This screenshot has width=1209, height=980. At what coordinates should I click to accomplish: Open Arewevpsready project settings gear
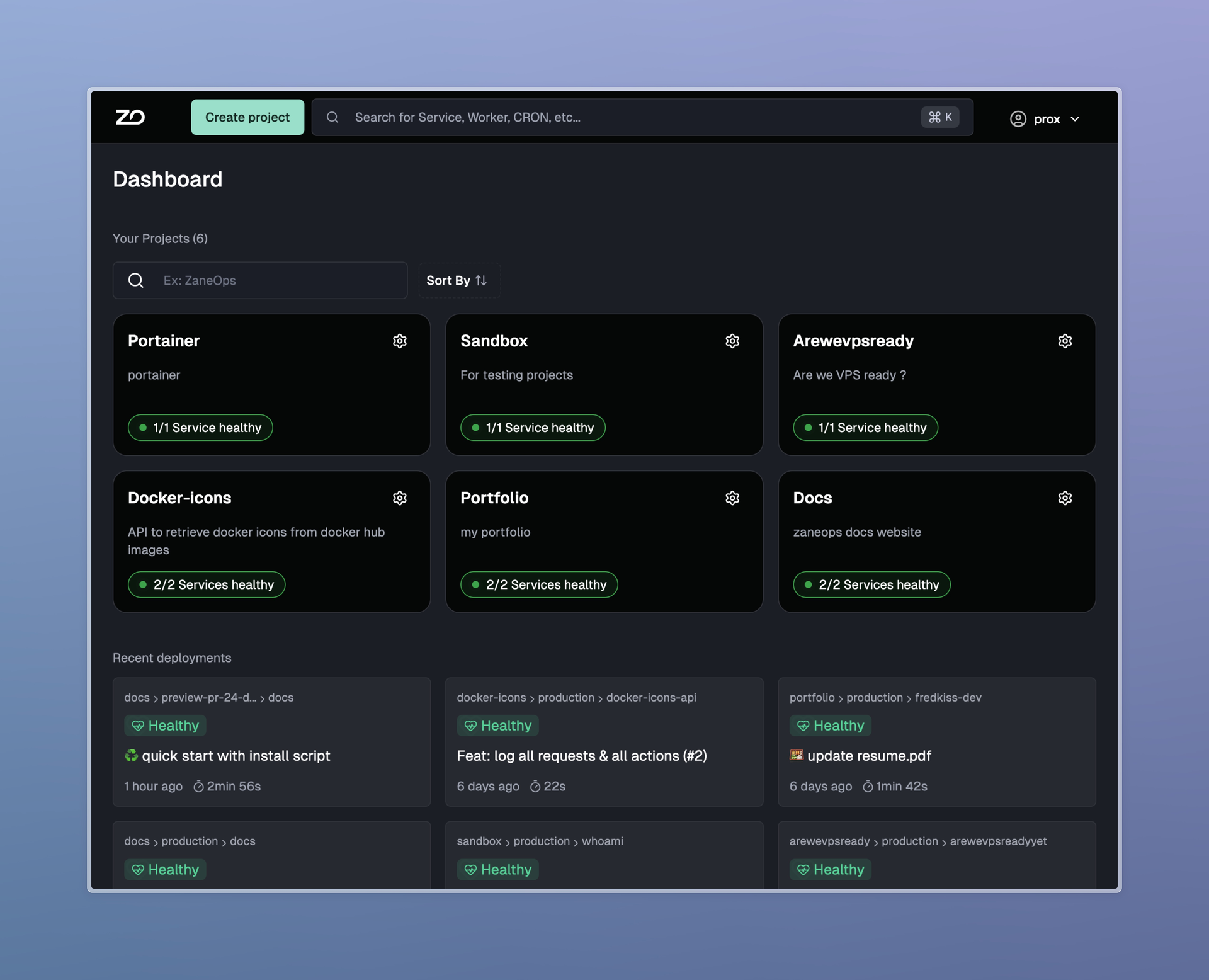(x=1065, y=341)
